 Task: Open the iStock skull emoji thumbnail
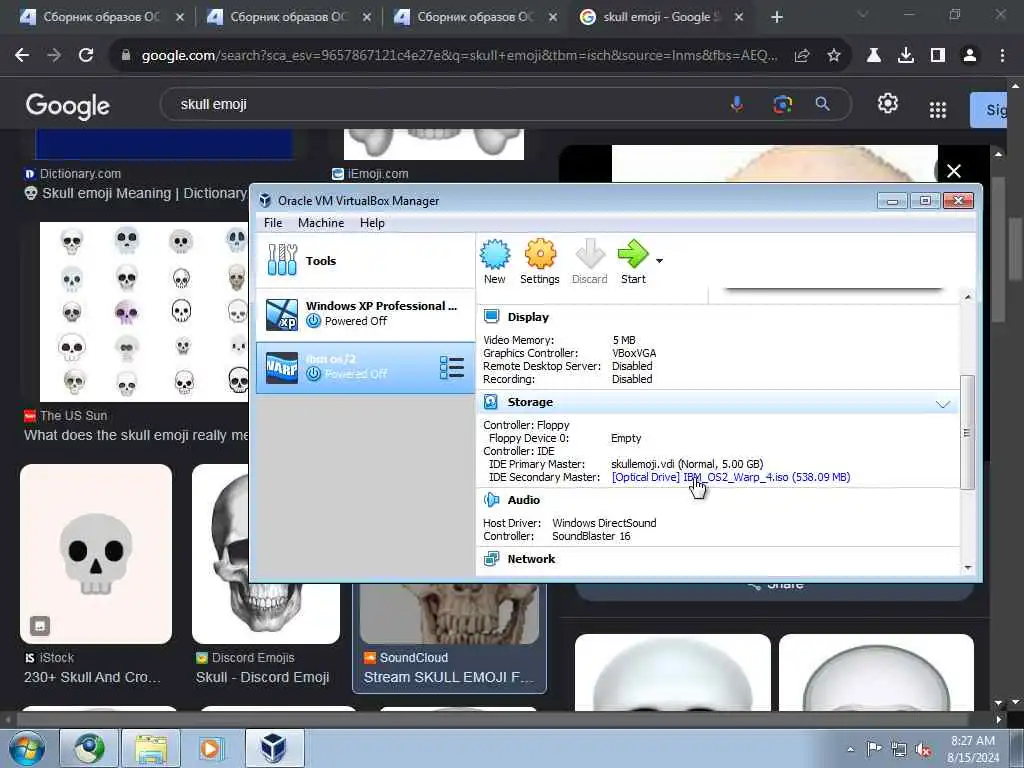(96, 554)
